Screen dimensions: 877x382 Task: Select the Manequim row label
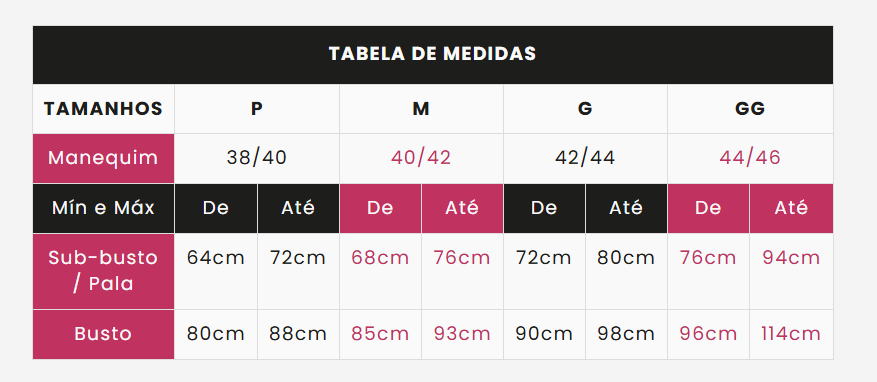(x=103, y=158)
